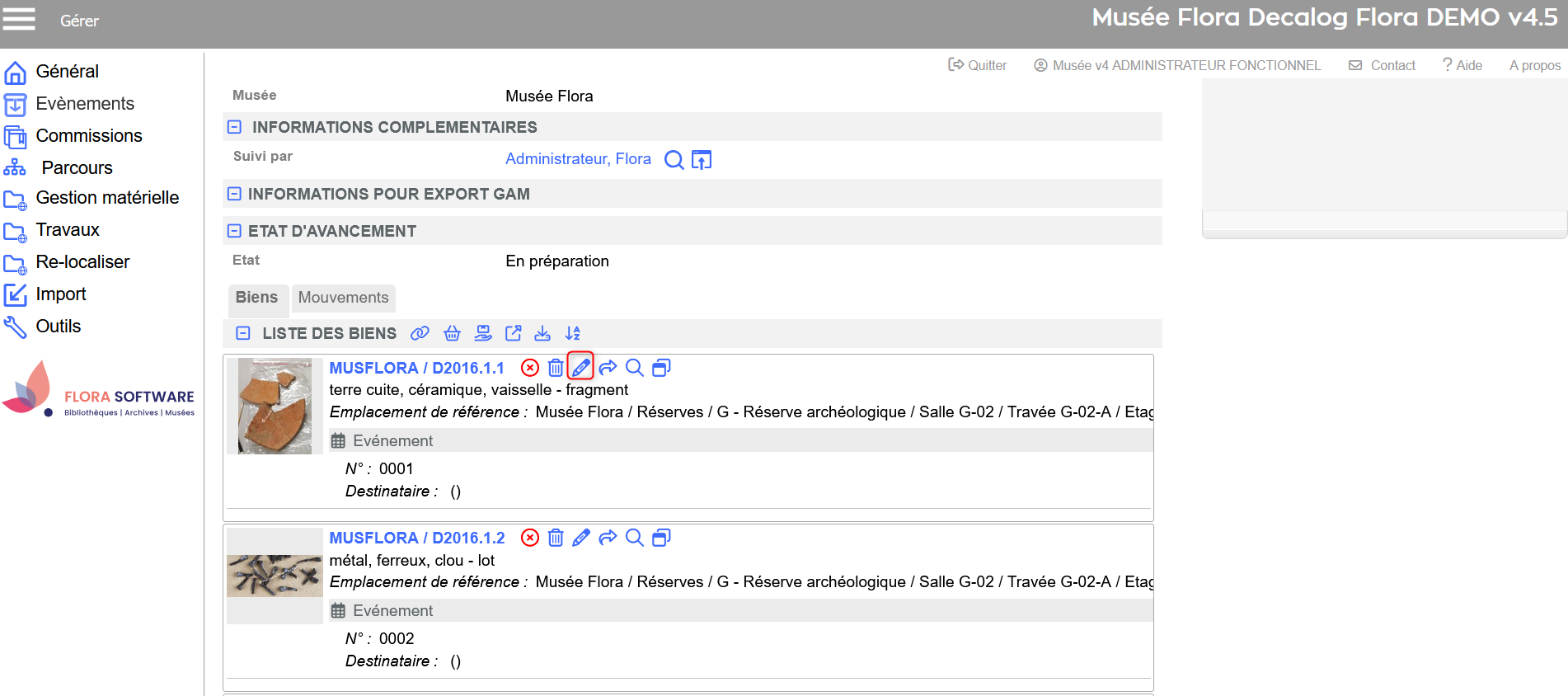Screen dimensions: 1568x696
Task: Collapse the Informations complémentaires section
Action: point(234,127)
